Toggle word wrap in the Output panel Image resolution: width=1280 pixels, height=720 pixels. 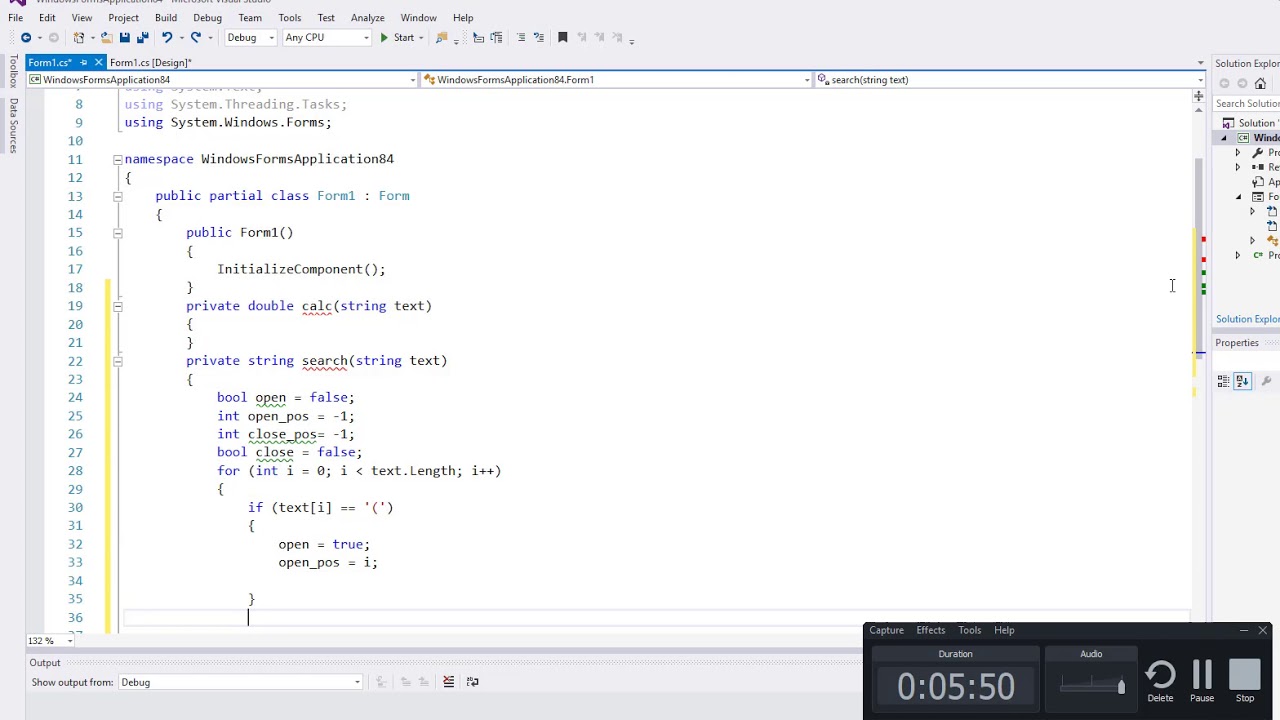472,682
